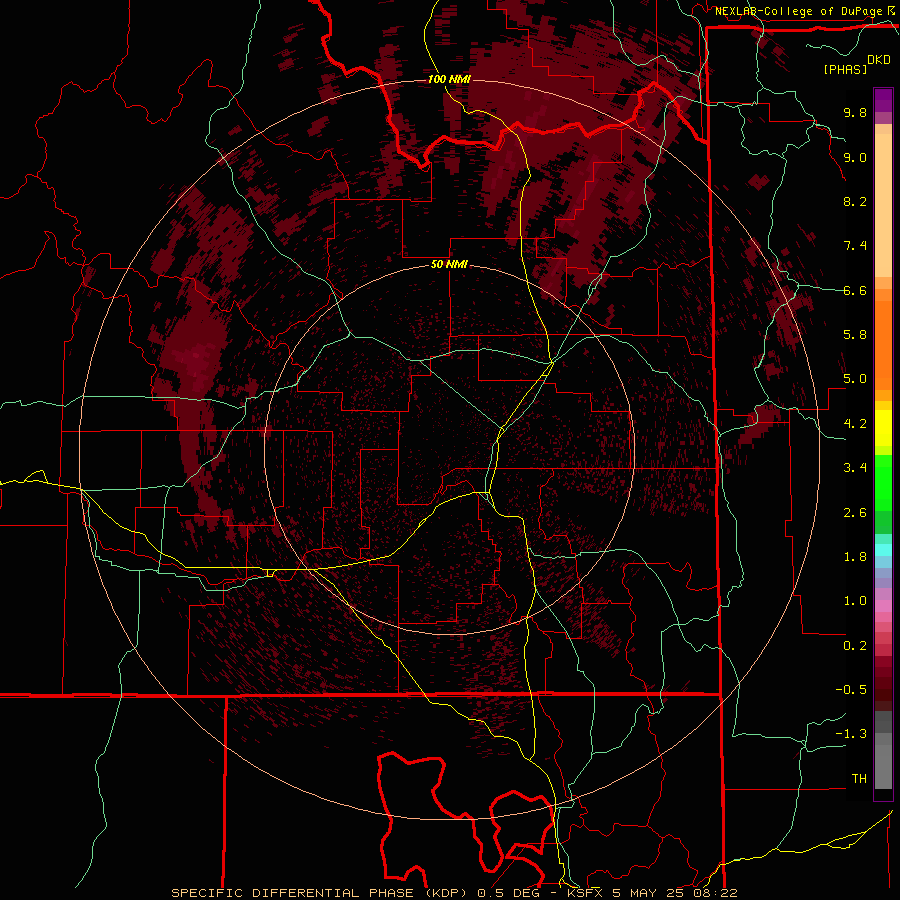The width and height of the screenshot is (900, 900).
Task: Click the 3.4 scale value
Action: pyautogui.click(x=855, y=468)
